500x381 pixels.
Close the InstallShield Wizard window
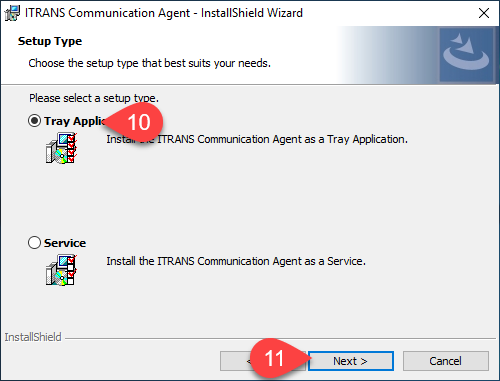coord(484,13)
